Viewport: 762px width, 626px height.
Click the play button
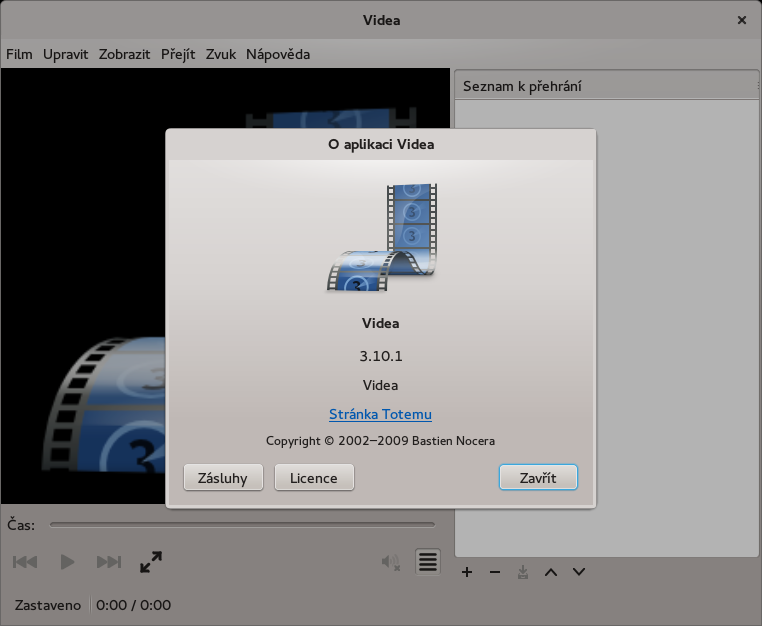[x=67, y=562]
